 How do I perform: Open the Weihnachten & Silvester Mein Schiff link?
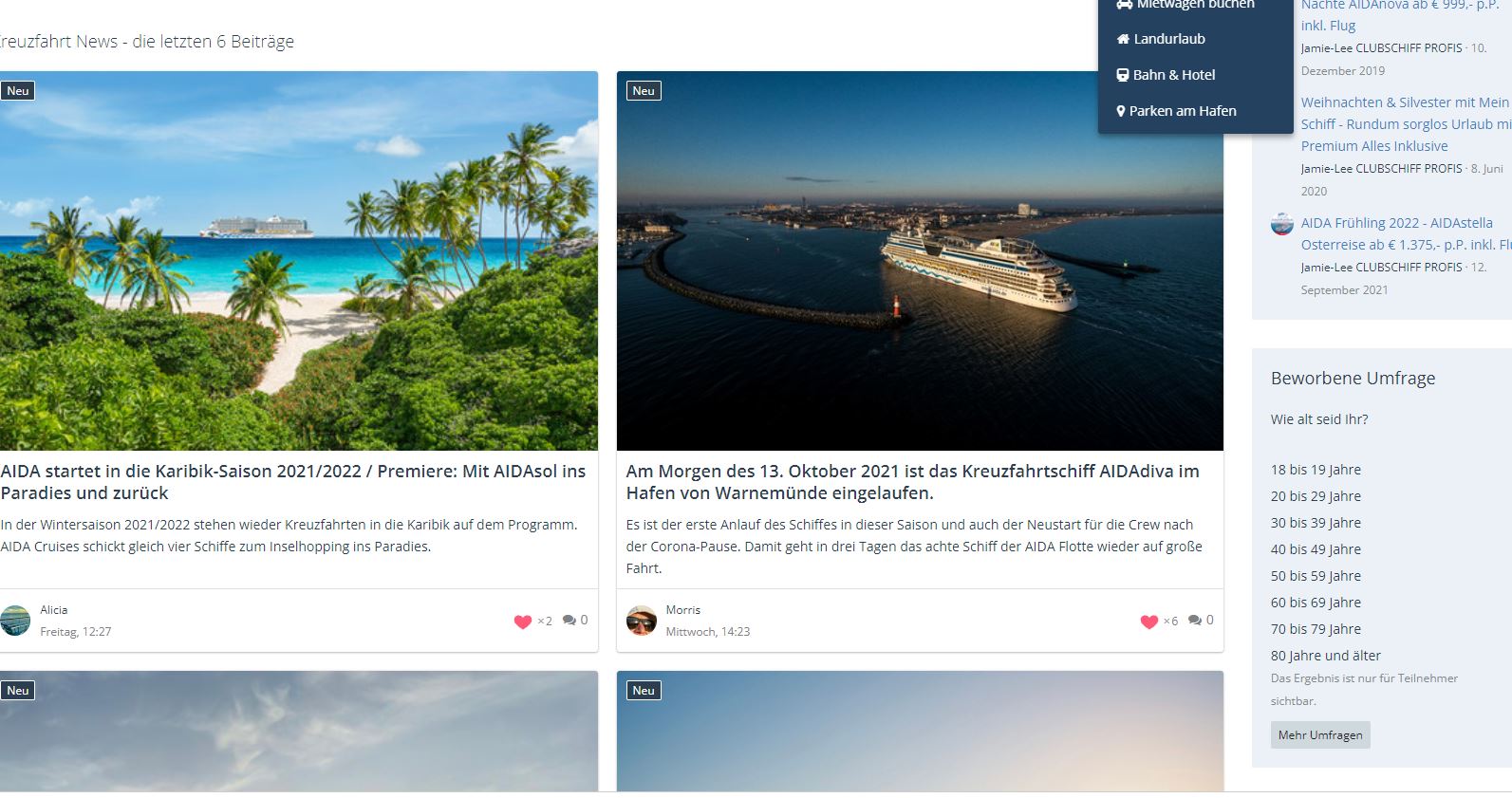point(1406,124)
